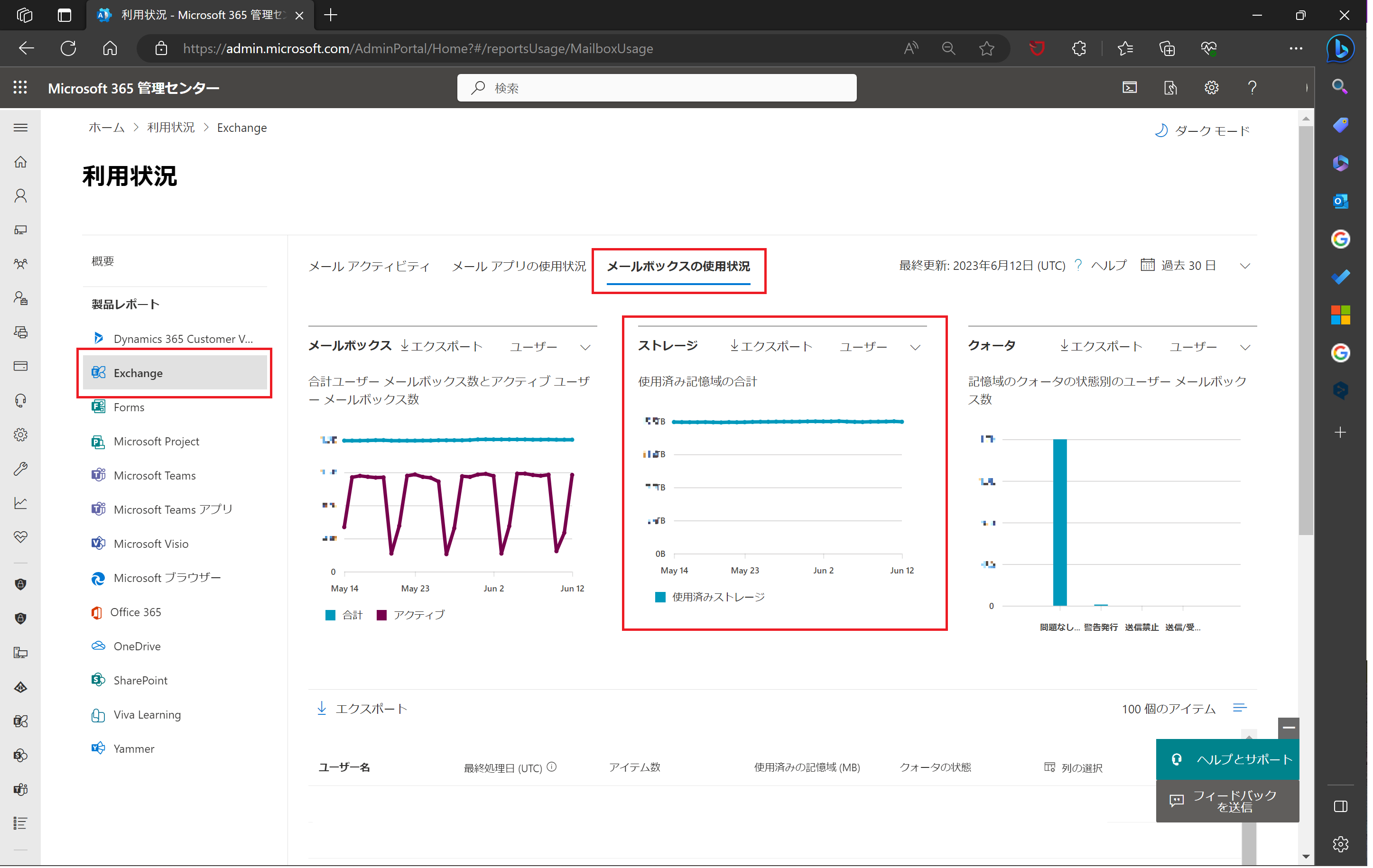The height and width of the screenshot is (868, 1373).
Task: Open browser extensions puzzle icon
Action: 1079,48
